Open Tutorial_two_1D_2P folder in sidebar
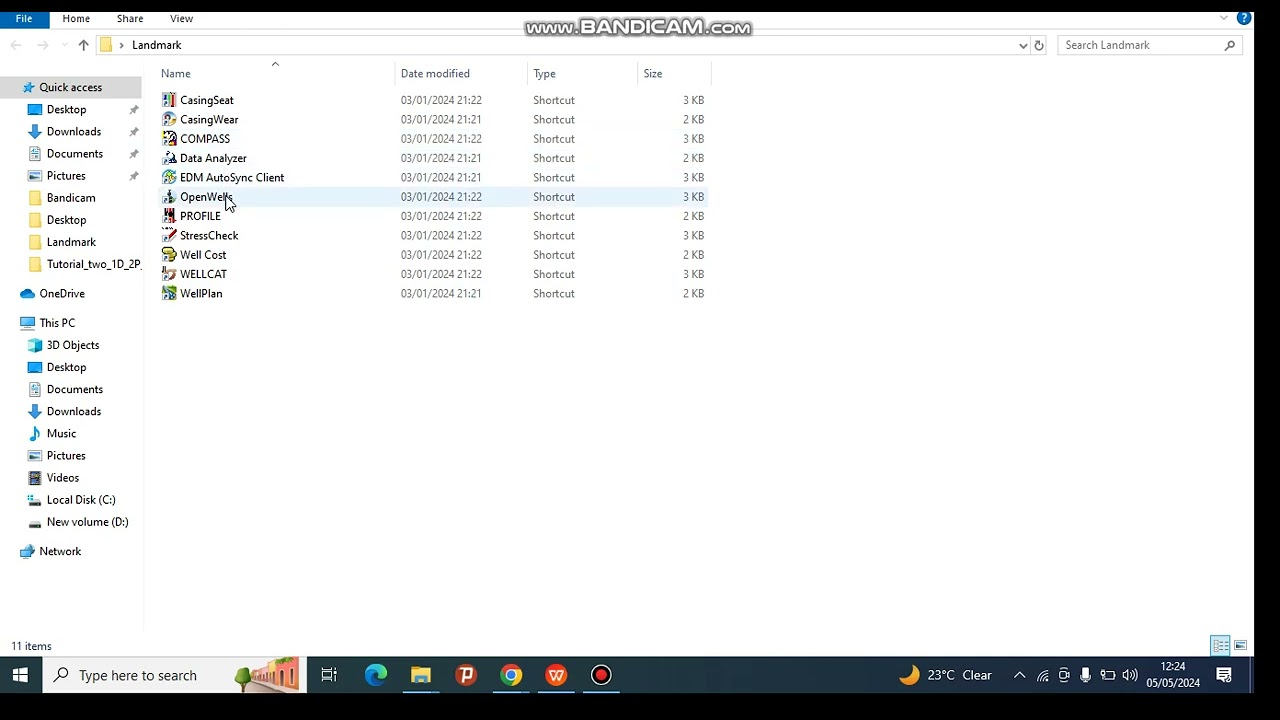Screen dimensions: 1280x720 point(93,264)
